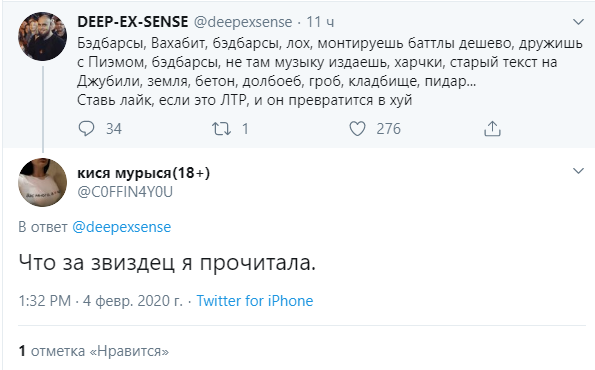This screenshot has height=370, width=595.
Task: Click the @deepexsense handle in the tweet header
Action: (243, 22)
